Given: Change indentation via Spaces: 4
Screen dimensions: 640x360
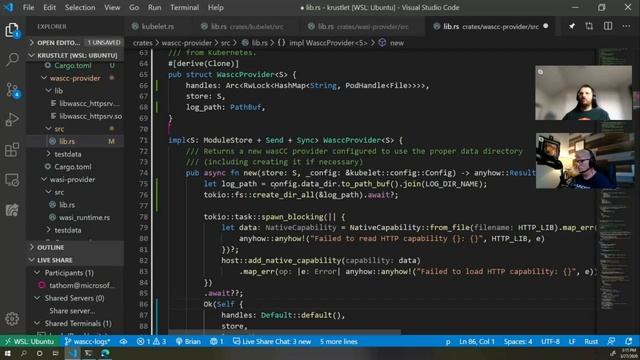Looking at the screenshot, I should click(x=518, y=341).
